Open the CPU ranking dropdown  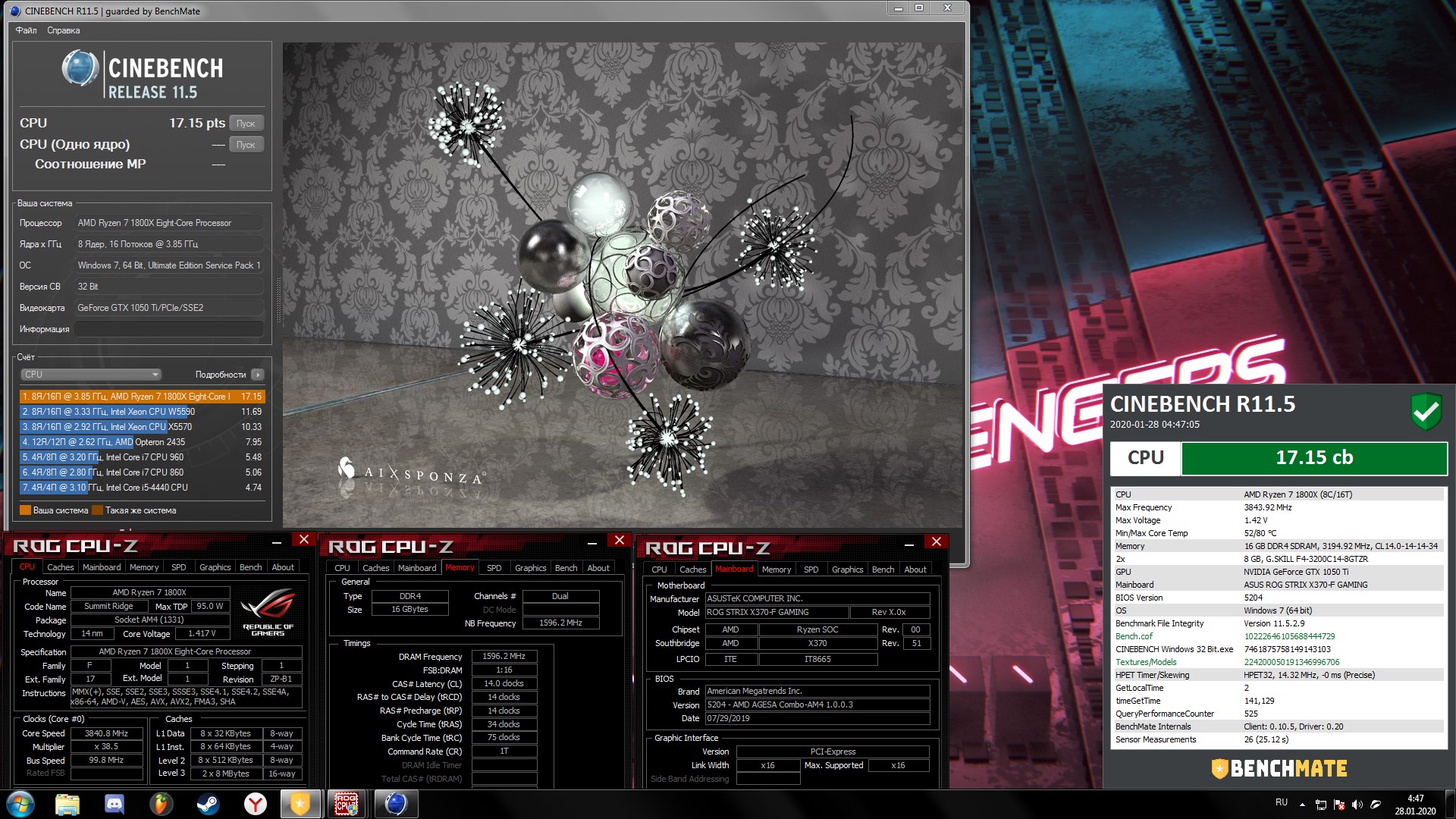tap(91, 375)
